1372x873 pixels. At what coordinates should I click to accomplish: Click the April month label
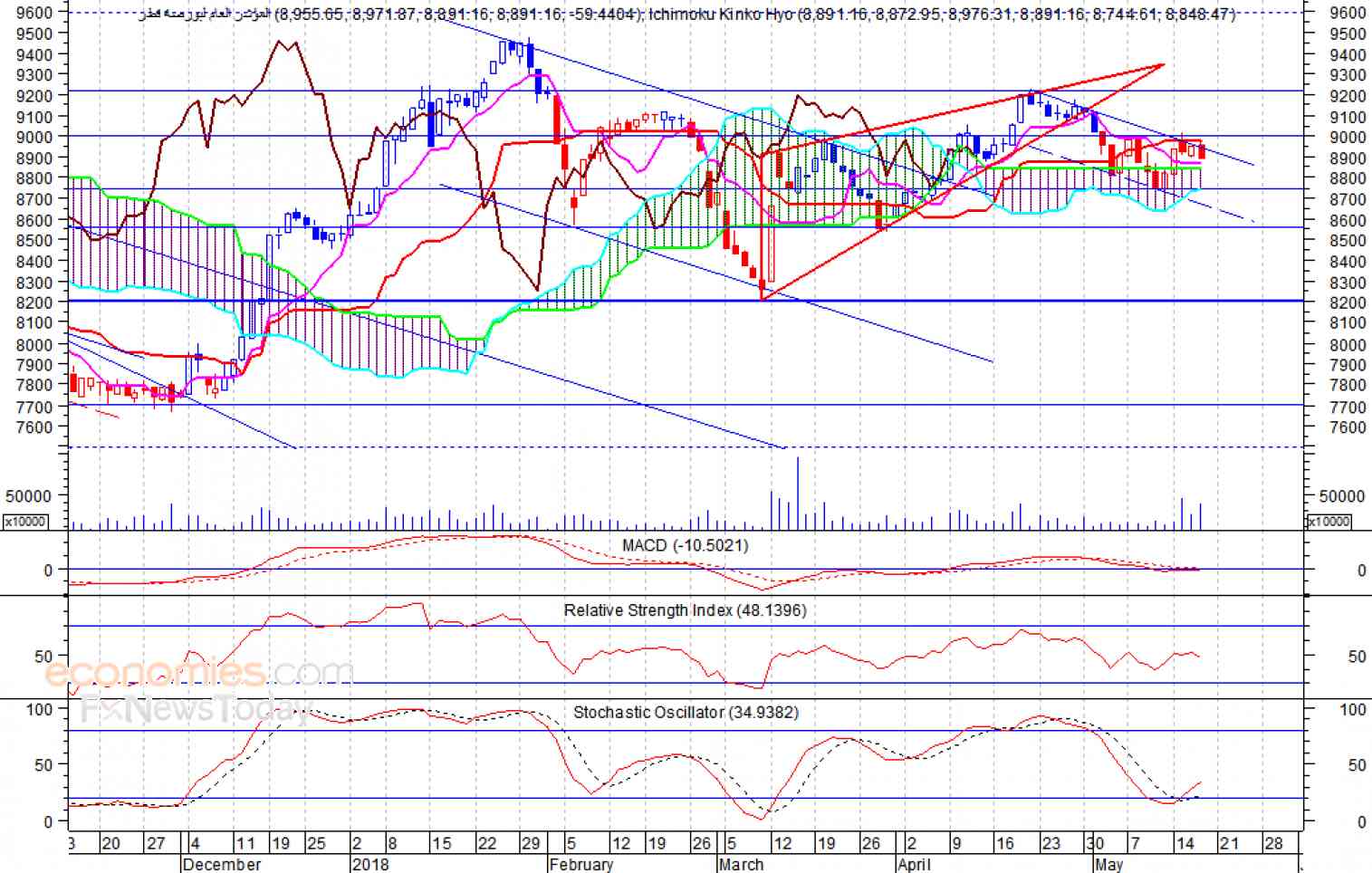[x=914, y=864]
